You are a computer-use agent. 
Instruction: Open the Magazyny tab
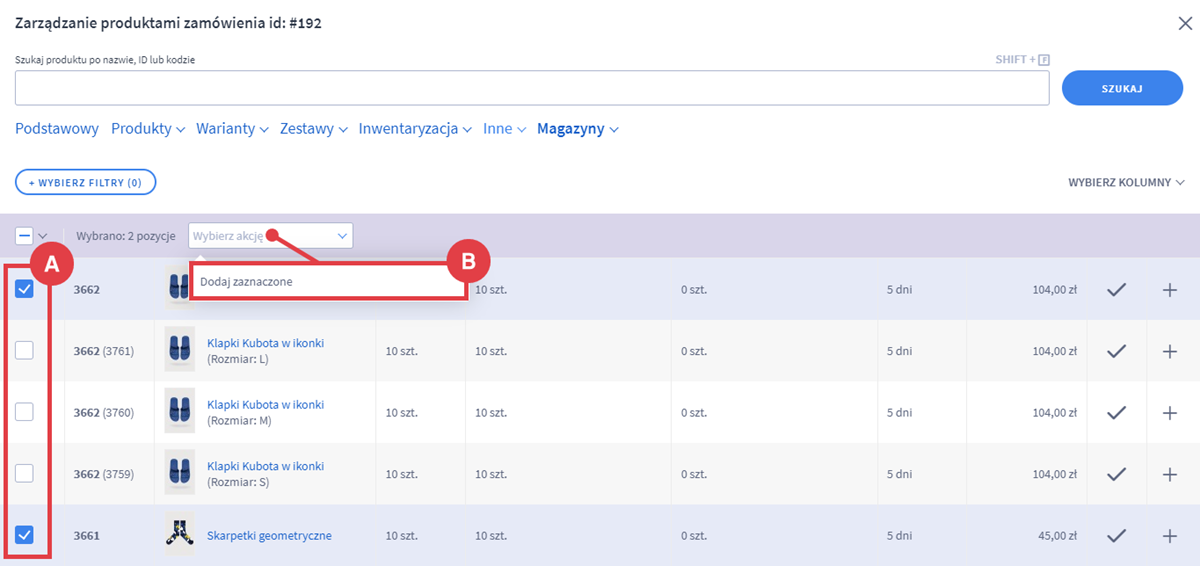tap(577, 129)
